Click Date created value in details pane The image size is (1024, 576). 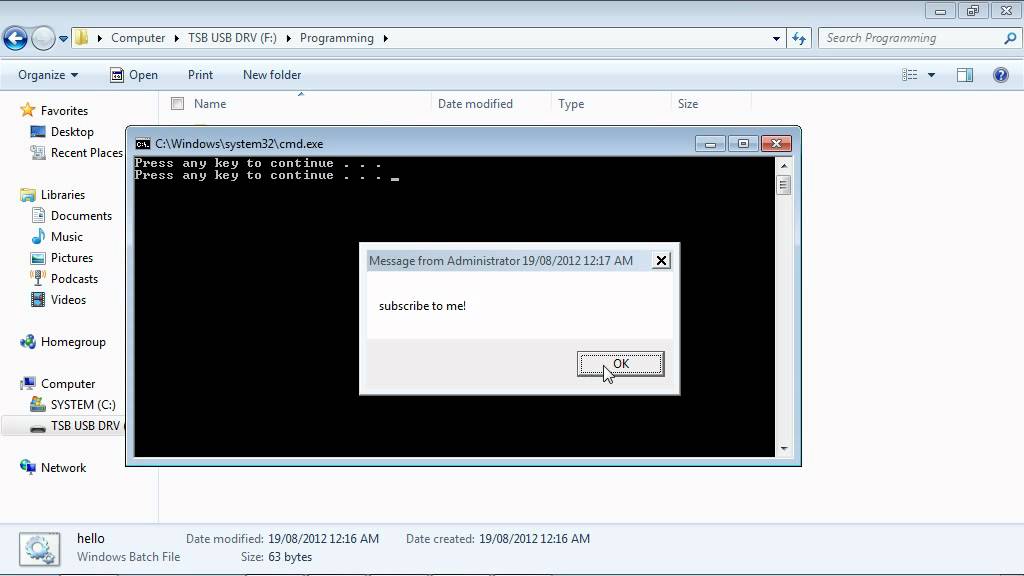tap(534, 539)
